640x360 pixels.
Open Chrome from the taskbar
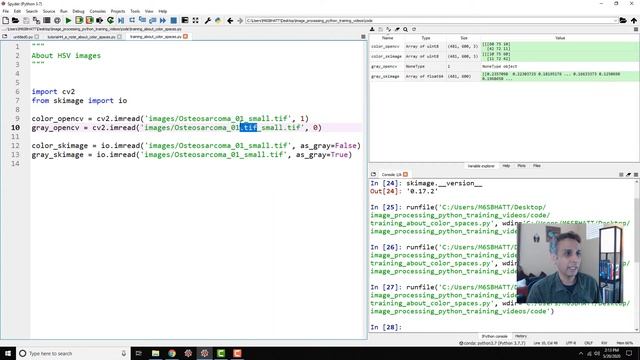(172, 353)
